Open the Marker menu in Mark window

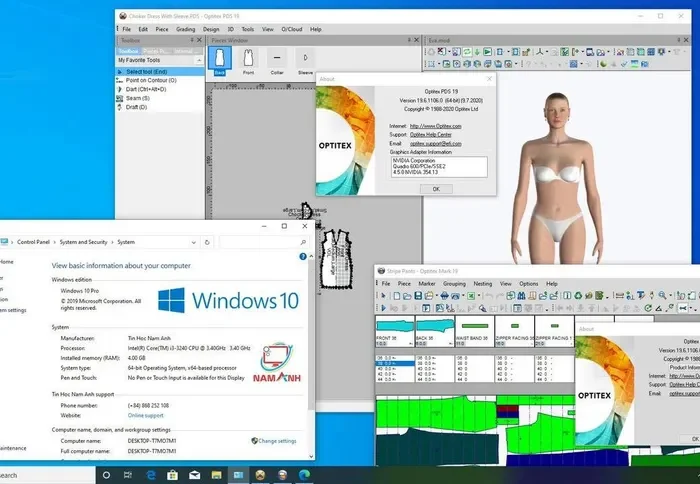[x=426, y=284]
